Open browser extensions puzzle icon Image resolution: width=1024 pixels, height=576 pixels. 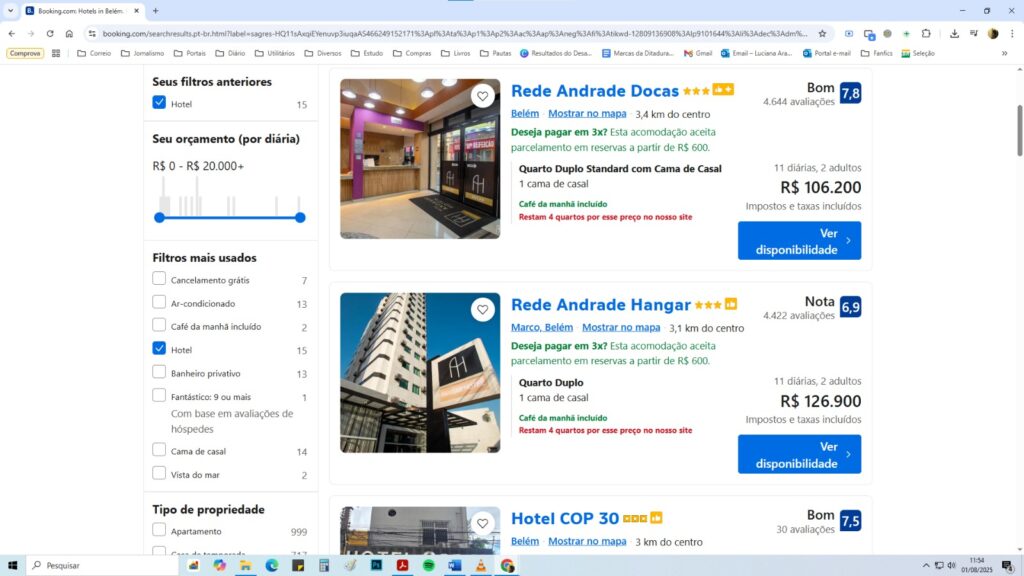926,33
